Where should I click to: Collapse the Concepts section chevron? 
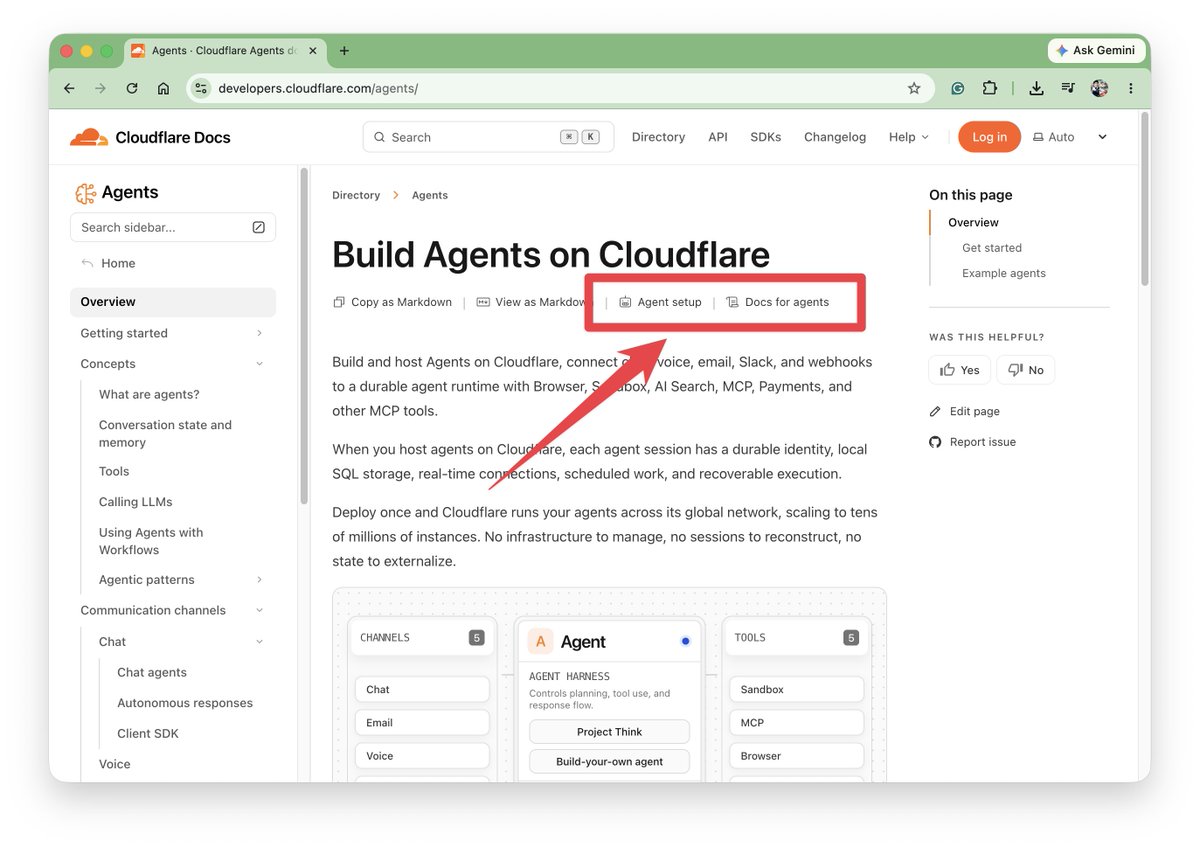(x=259, y=364)
